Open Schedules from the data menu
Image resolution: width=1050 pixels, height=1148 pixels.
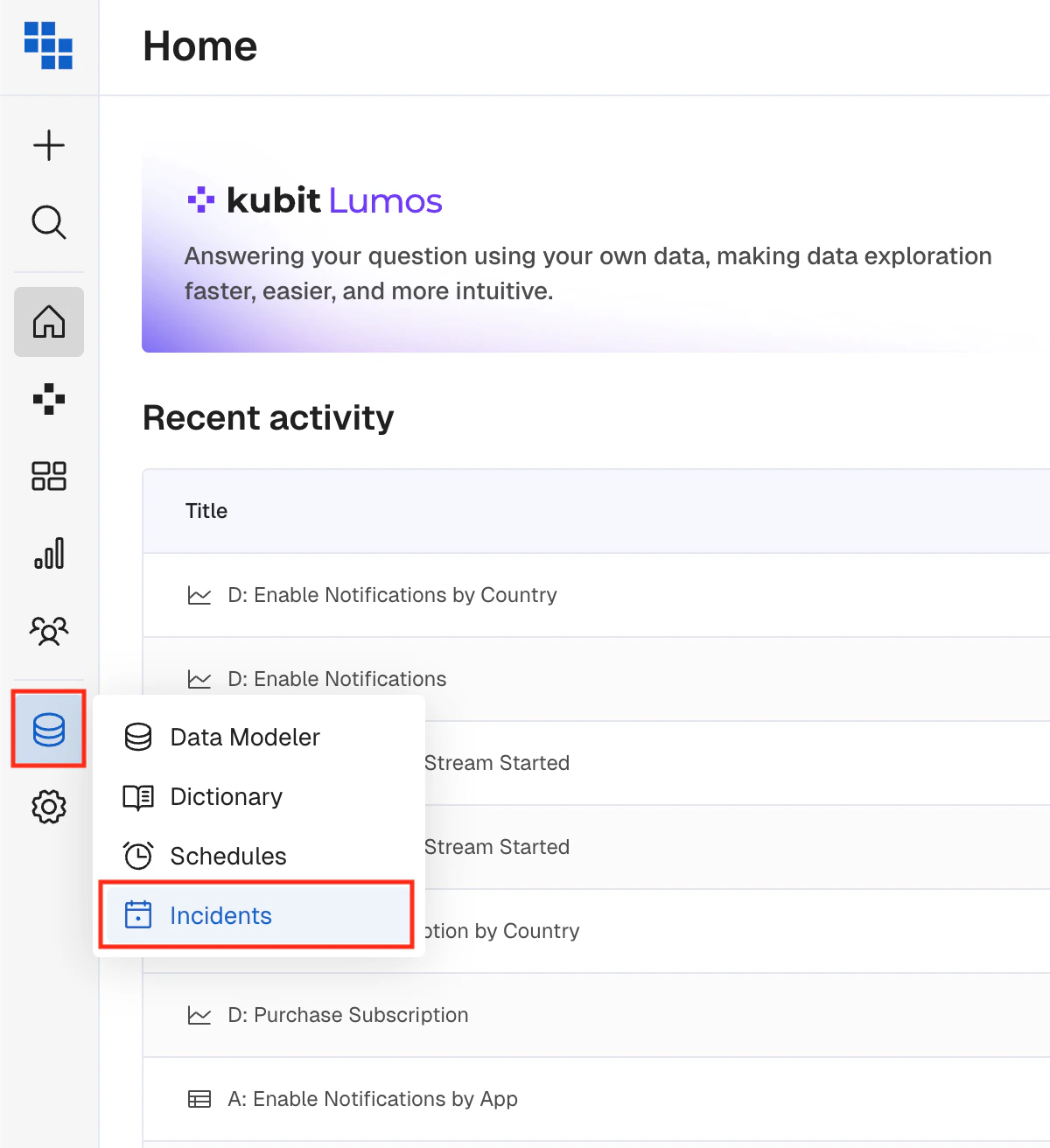[227, 857]
